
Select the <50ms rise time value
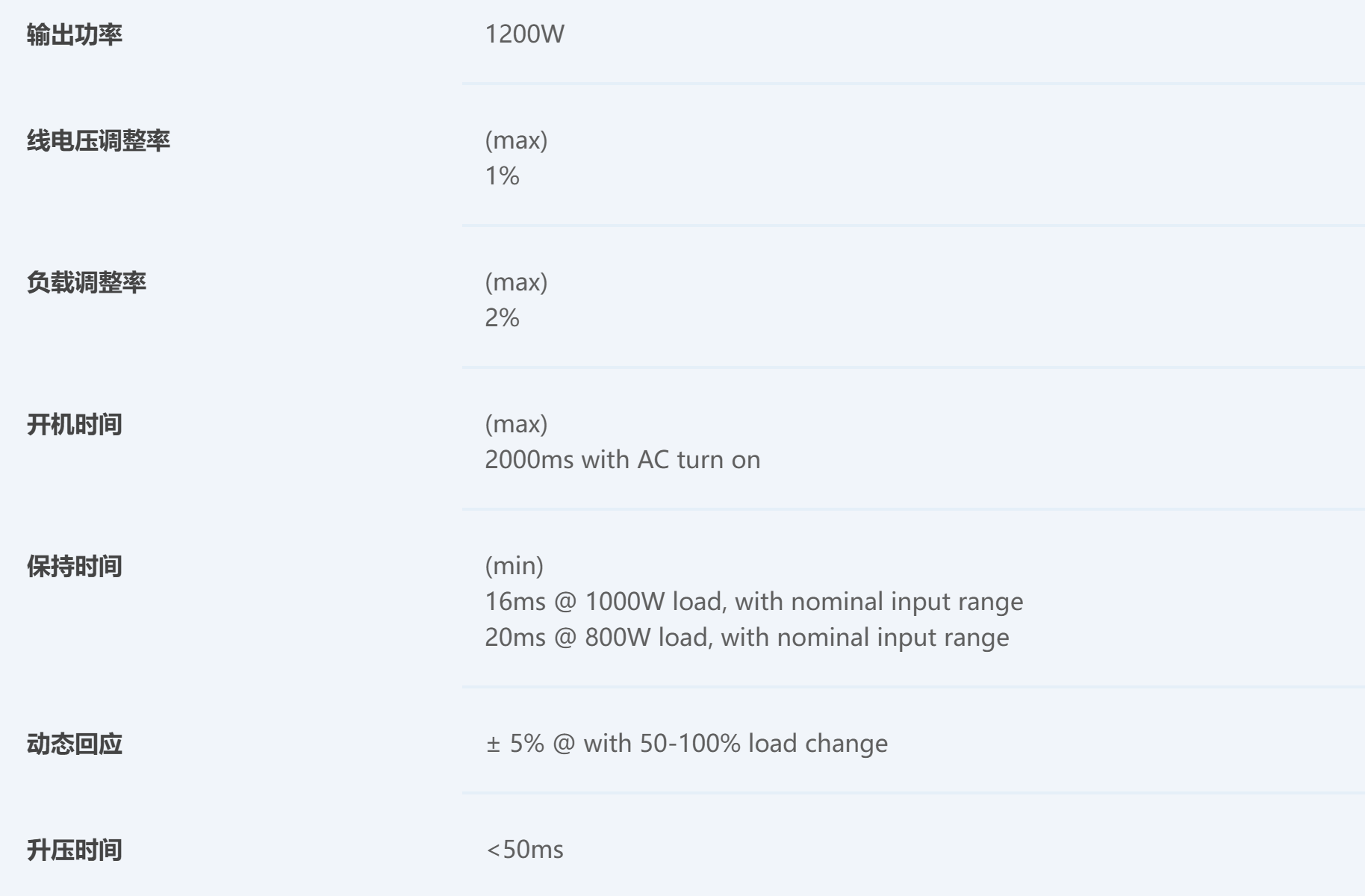click(525, 850)
